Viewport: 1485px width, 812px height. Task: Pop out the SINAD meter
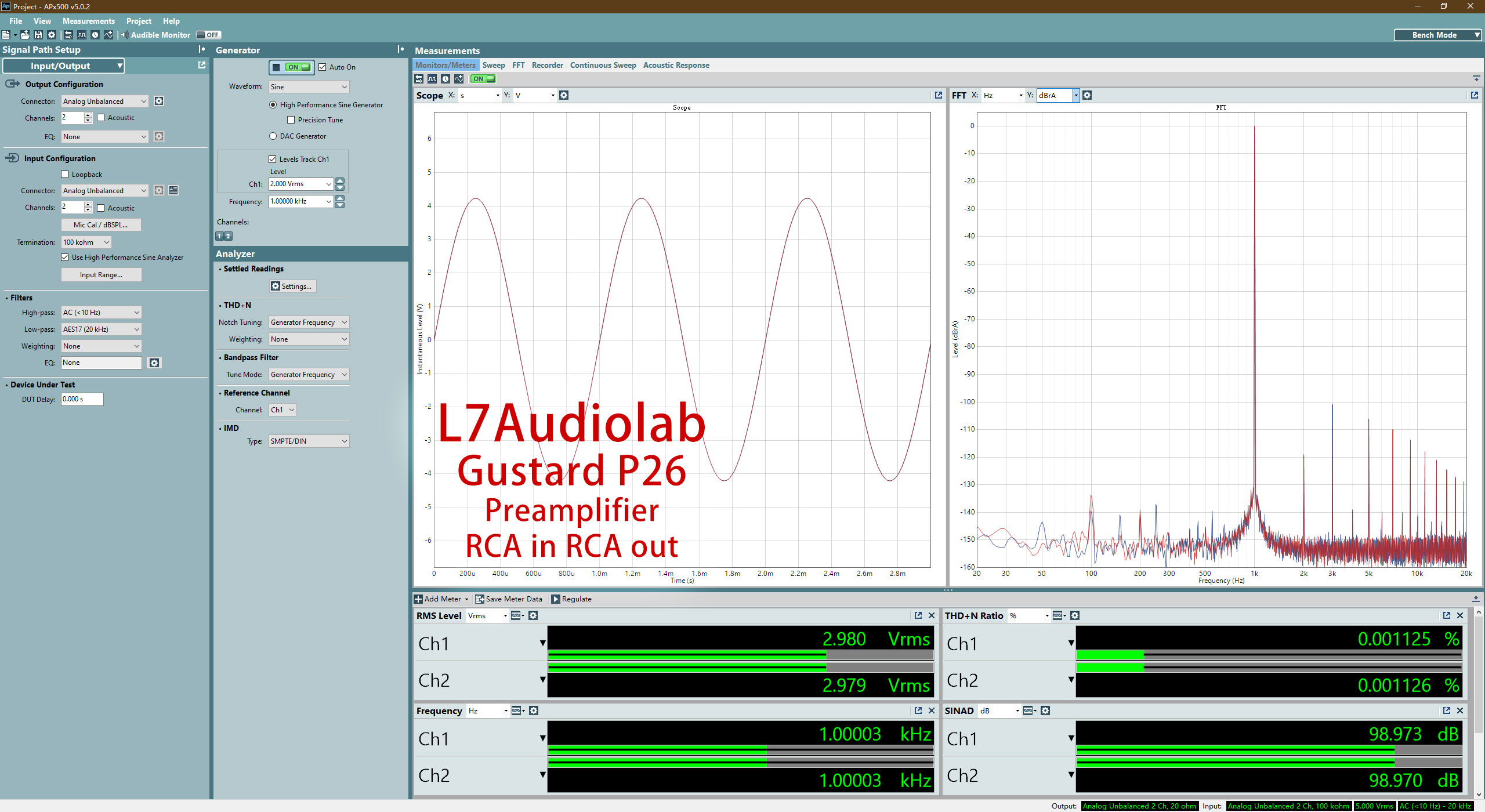tap(1447, 710)
